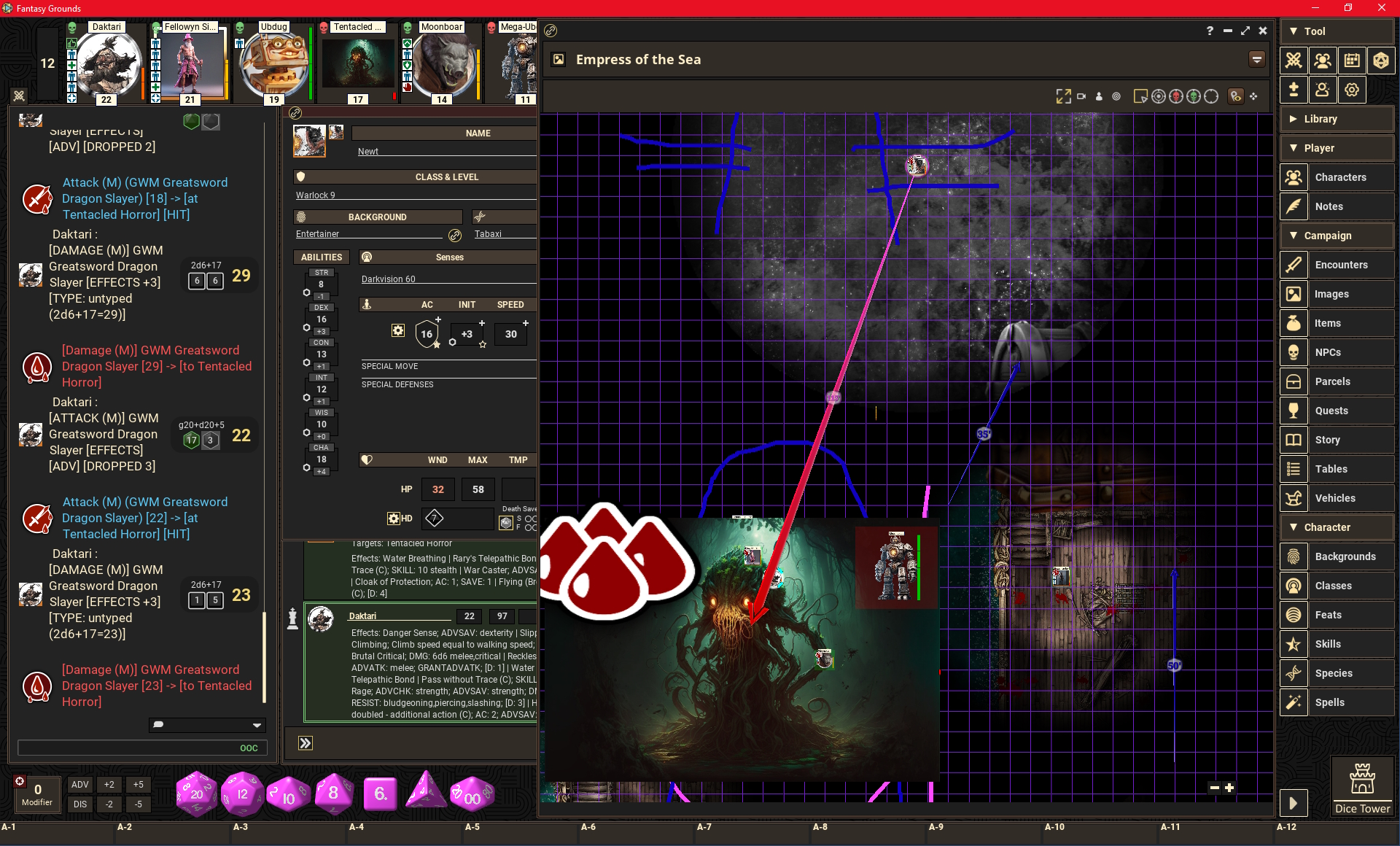Viewport: 1400px width, 846px height.
Task: Open the chat speaker dropdown
Action: tap(207, 725)
